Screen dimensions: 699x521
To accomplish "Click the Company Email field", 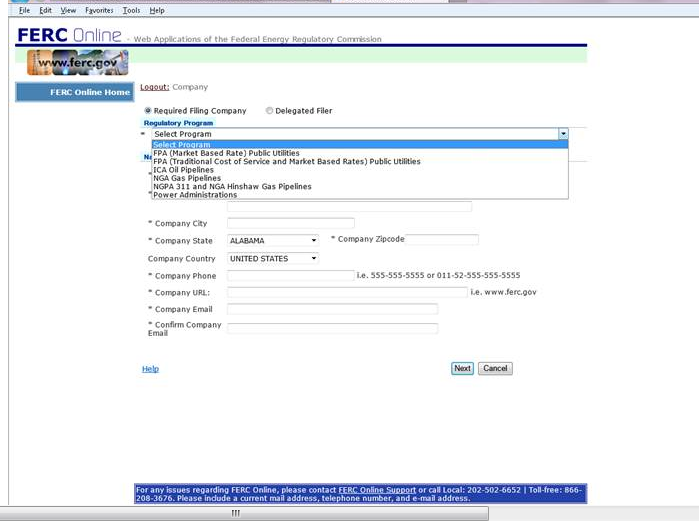I will coord(333,309).
